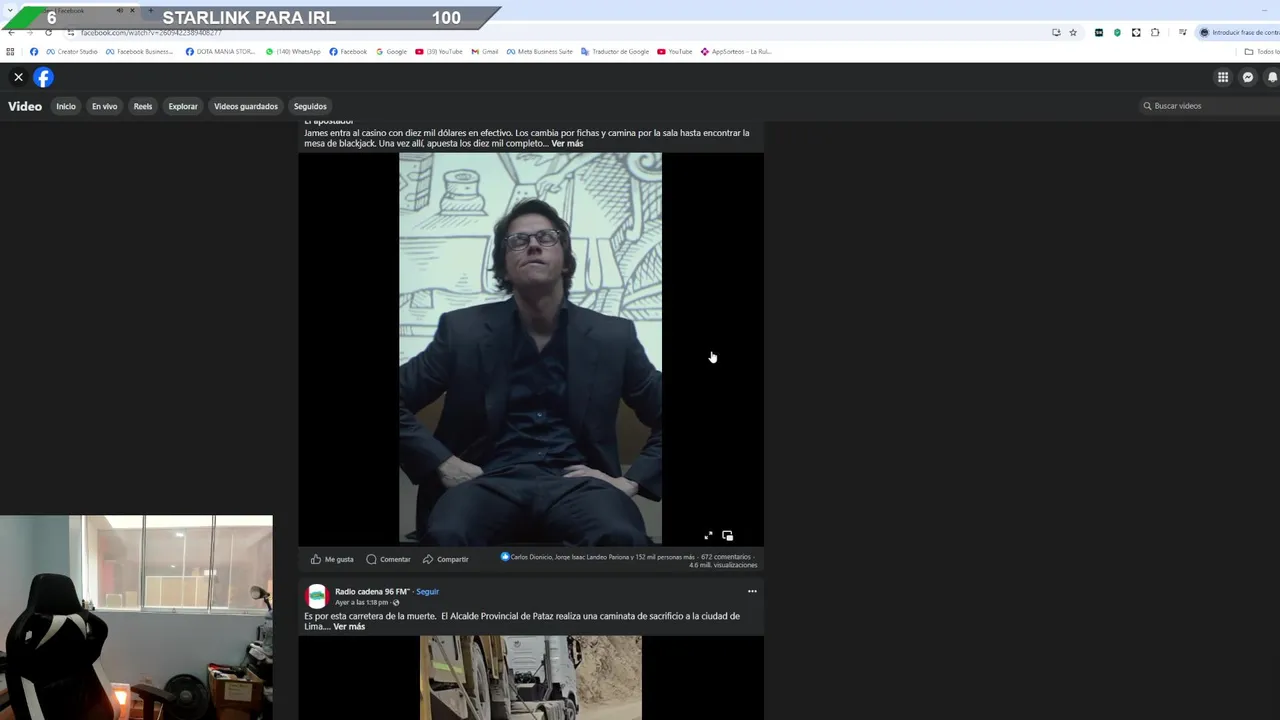Open the Facebook apps grid menu
Image resolution: width=1280 pixels, height=720 pixels.
point(1223,77)
